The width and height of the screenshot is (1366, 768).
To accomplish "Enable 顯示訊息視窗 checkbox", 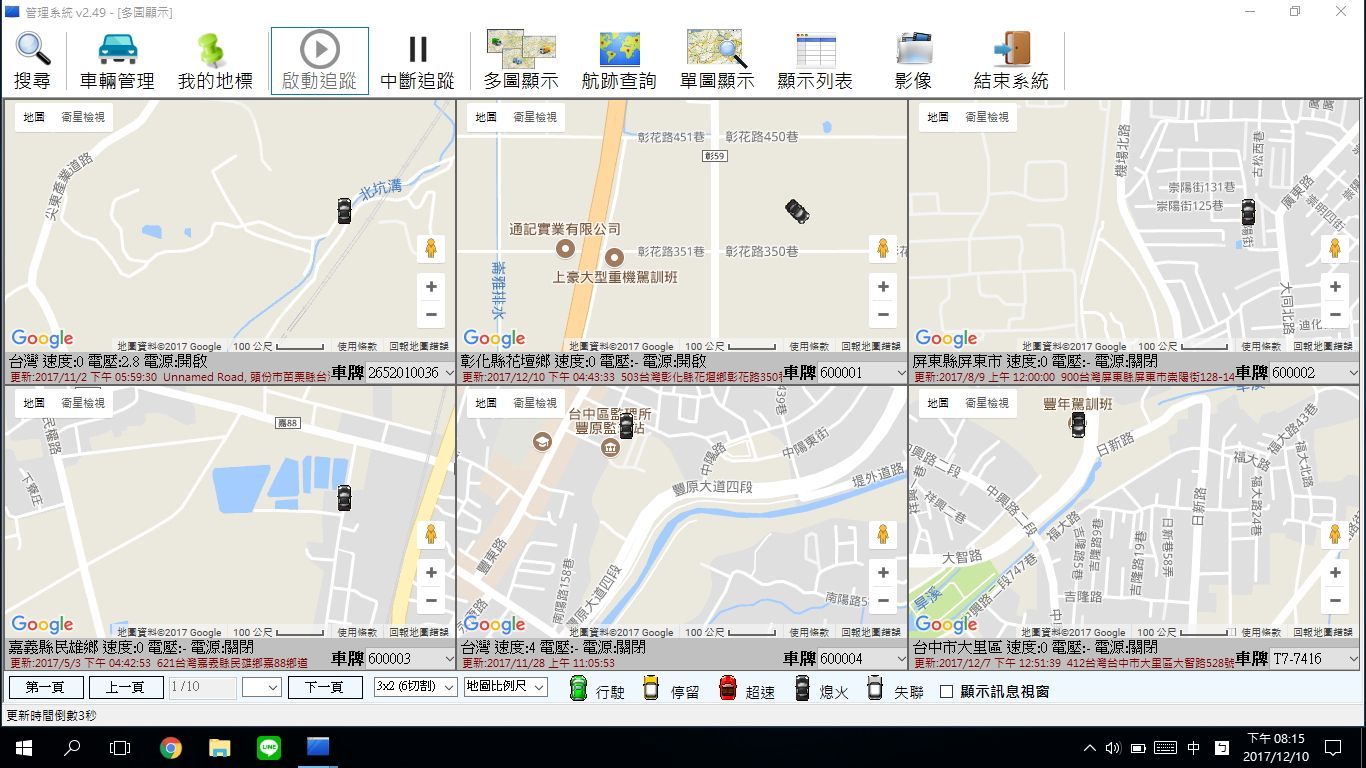I will pos(947,691).
